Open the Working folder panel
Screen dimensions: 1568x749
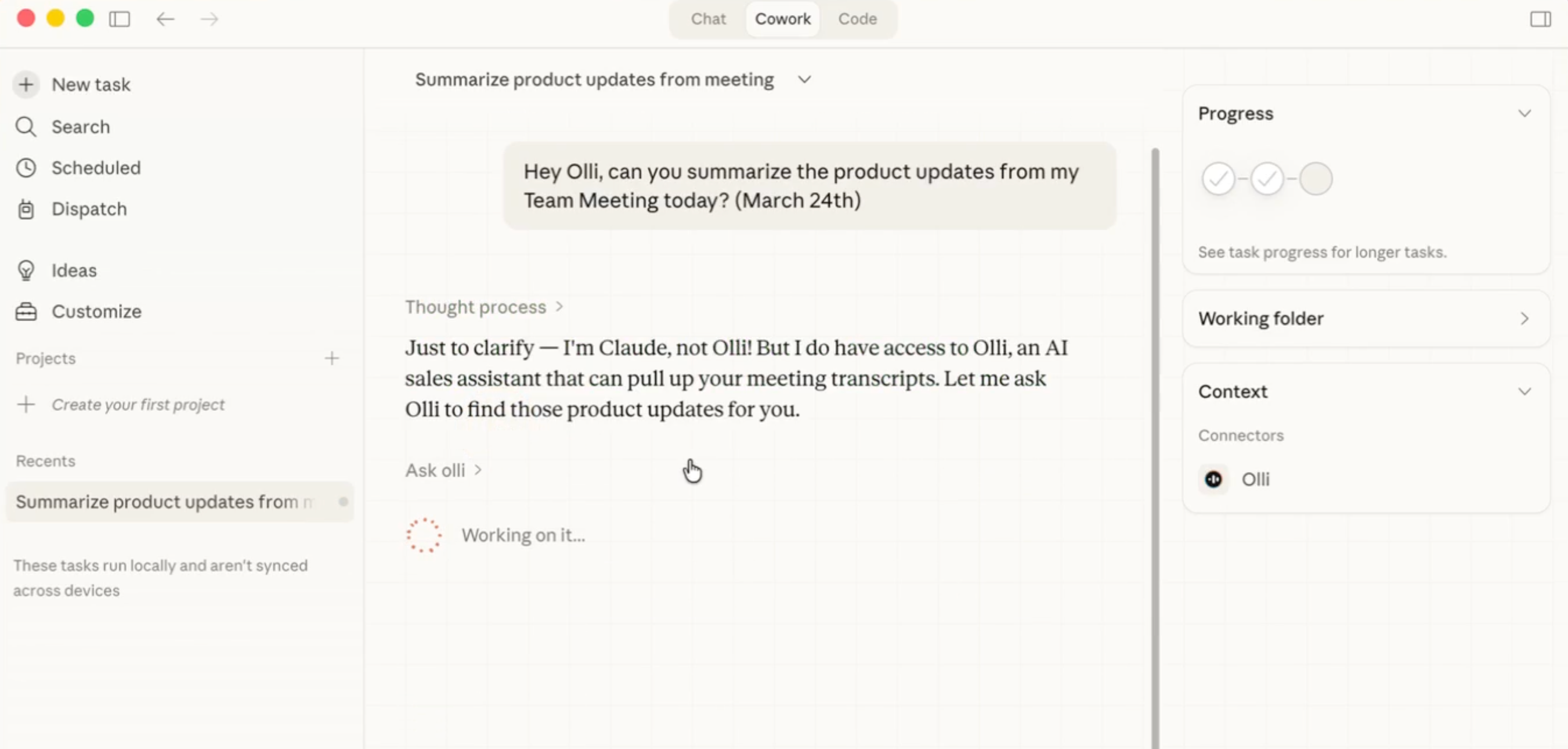1525,318
